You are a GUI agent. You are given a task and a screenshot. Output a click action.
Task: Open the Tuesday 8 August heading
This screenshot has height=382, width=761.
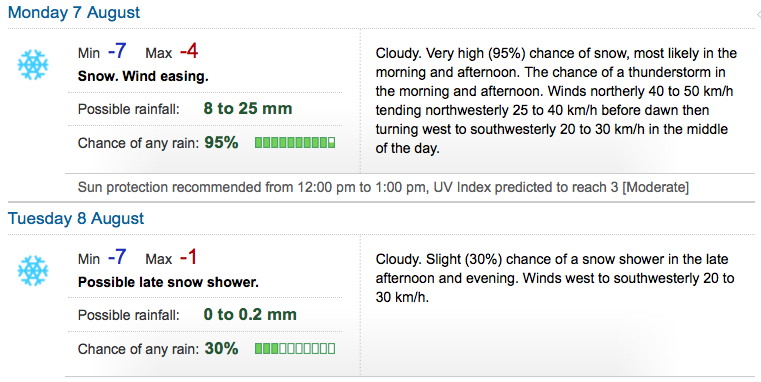point(76,218)
